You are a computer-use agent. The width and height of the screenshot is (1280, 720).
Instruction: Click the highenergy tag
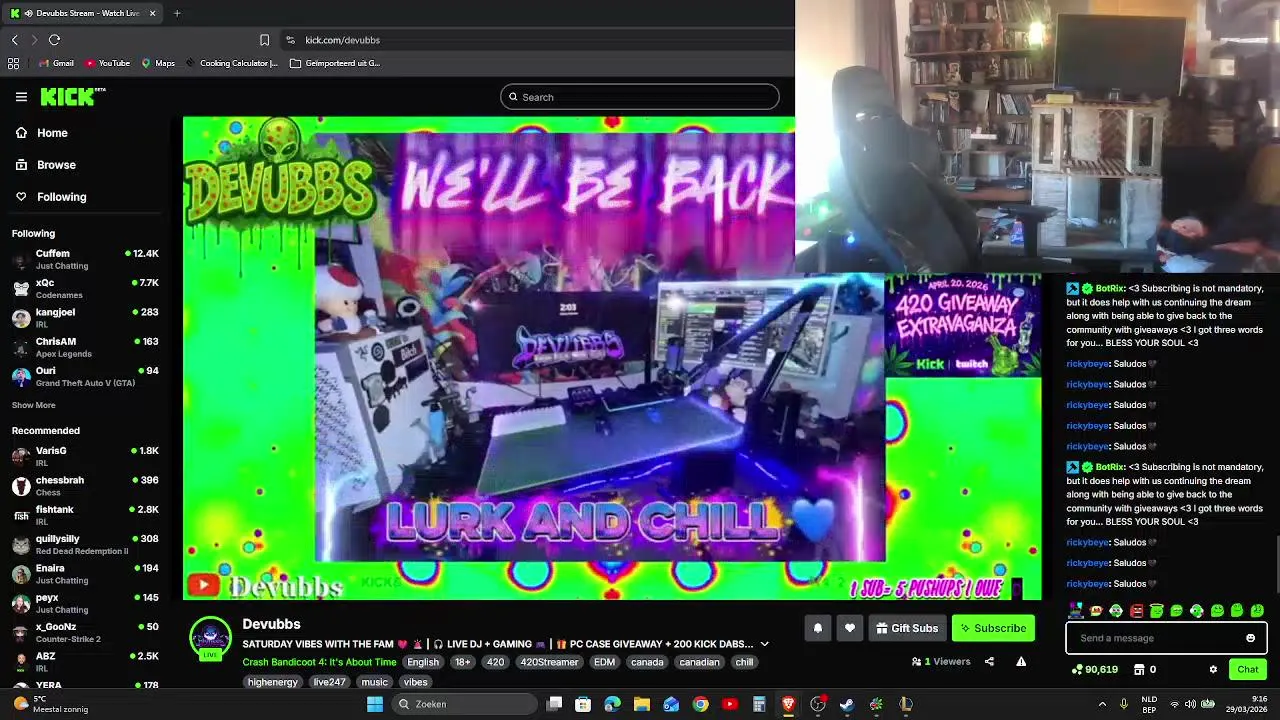click(272, 682)
